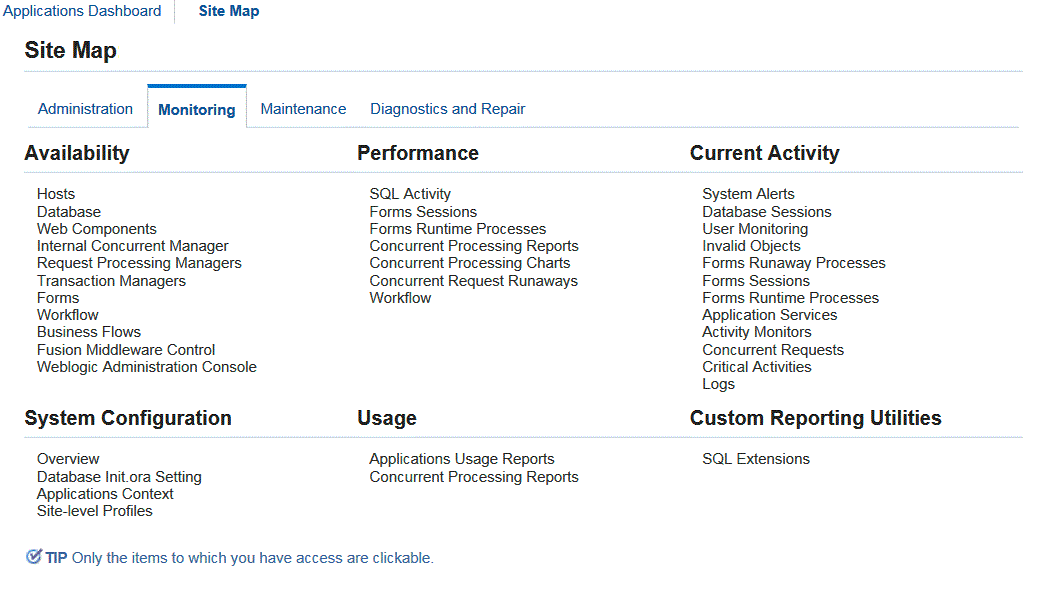
Task: Select the Site Map top tab
Action: point(229,11)
